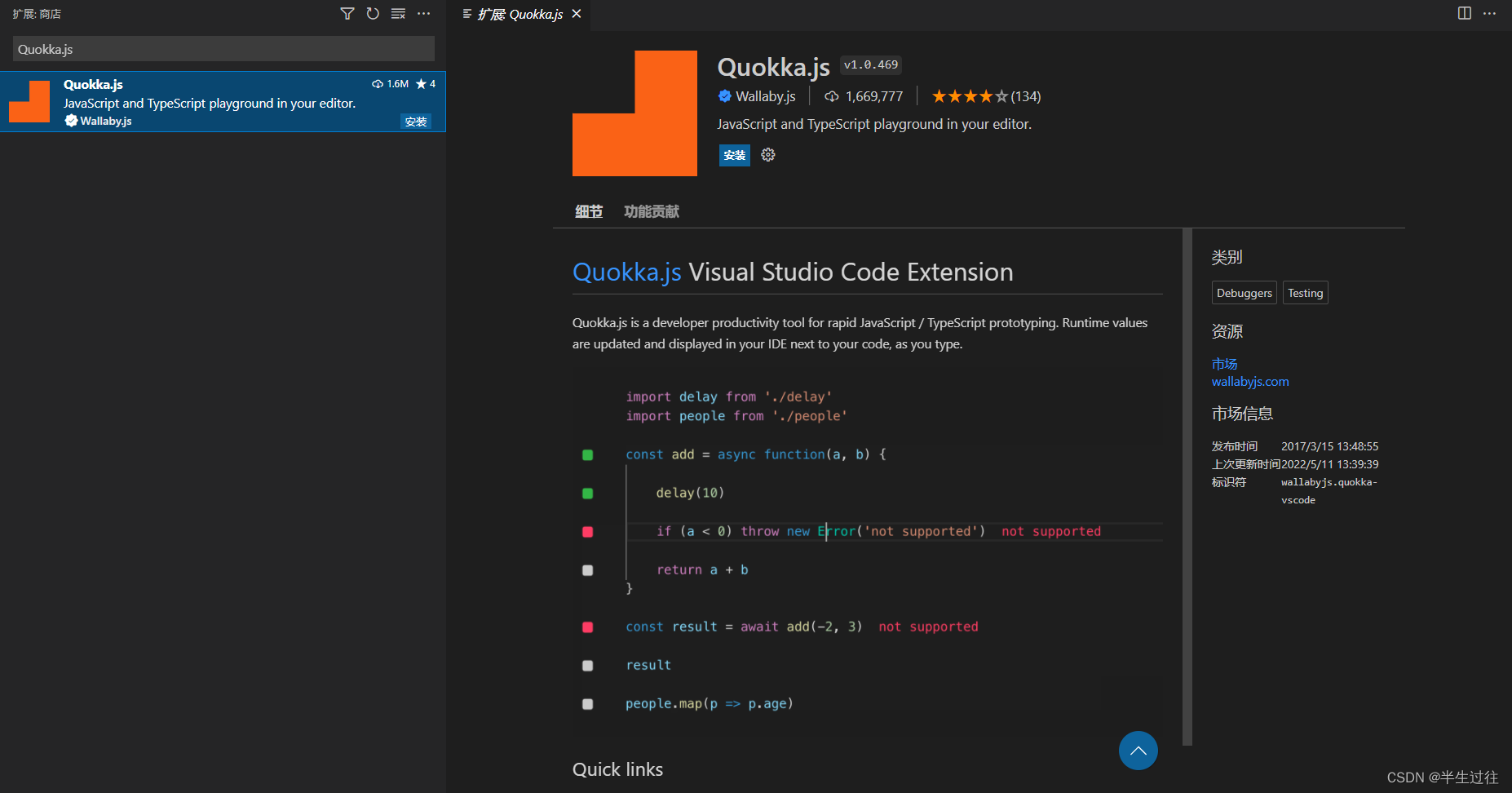Open the 市场 marketplace link
1512x793 pixels.
1224,364
